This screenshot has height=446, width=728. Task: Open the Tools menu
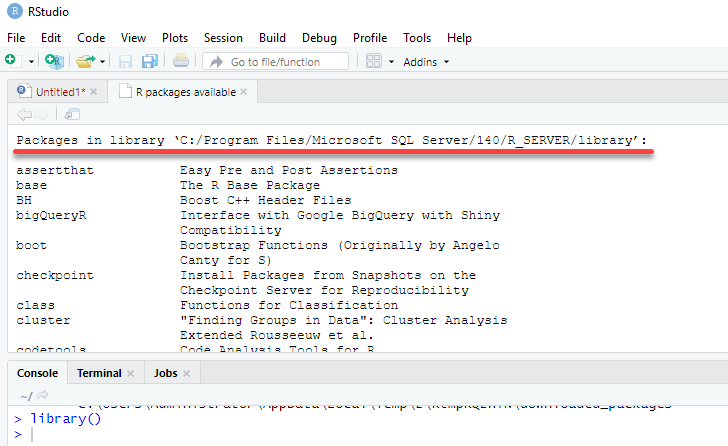(417, 38)
